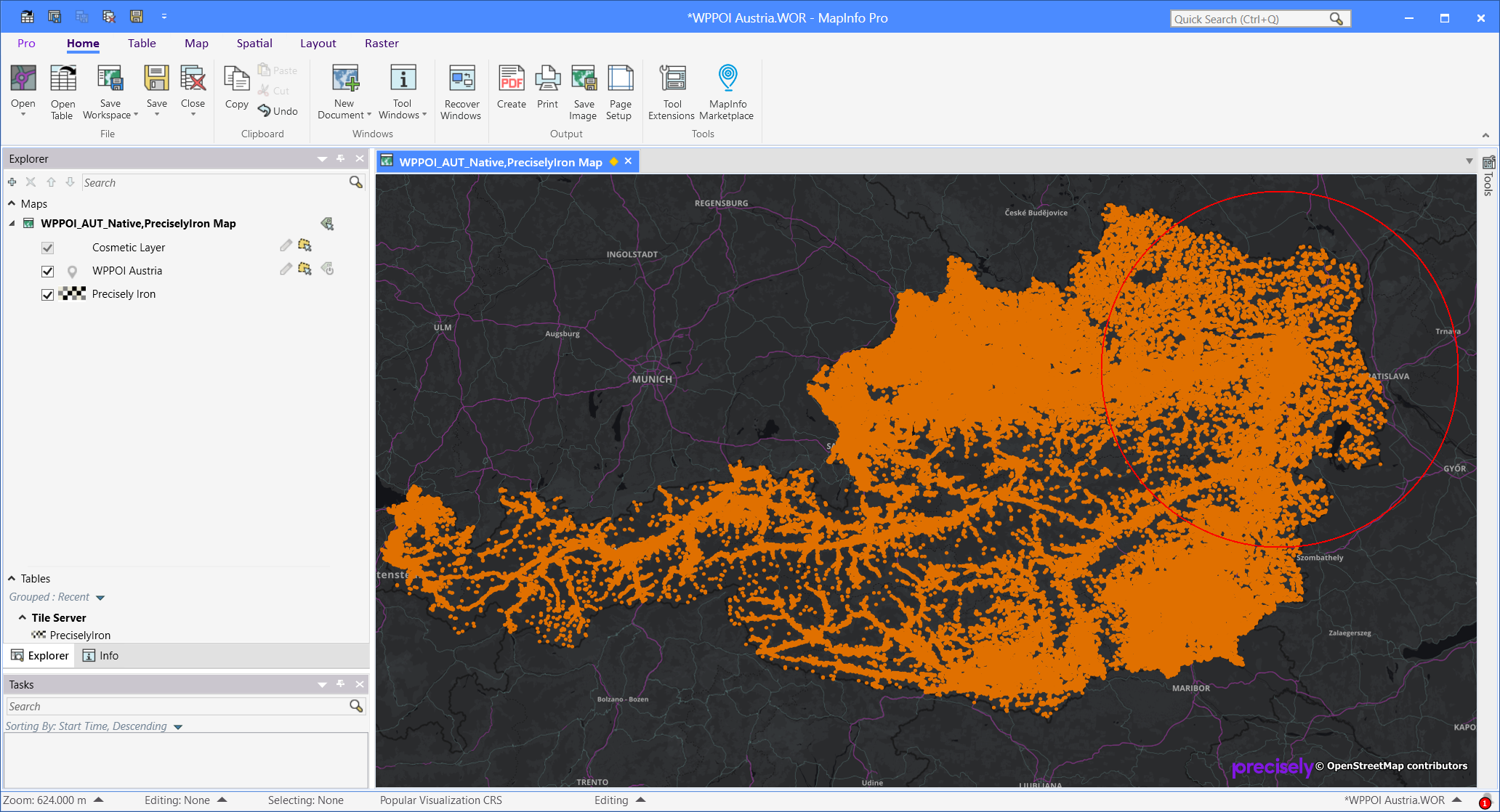1500x812 pixels.
Task: Click the Save floppy disk icon
Action: coord(156,78)
